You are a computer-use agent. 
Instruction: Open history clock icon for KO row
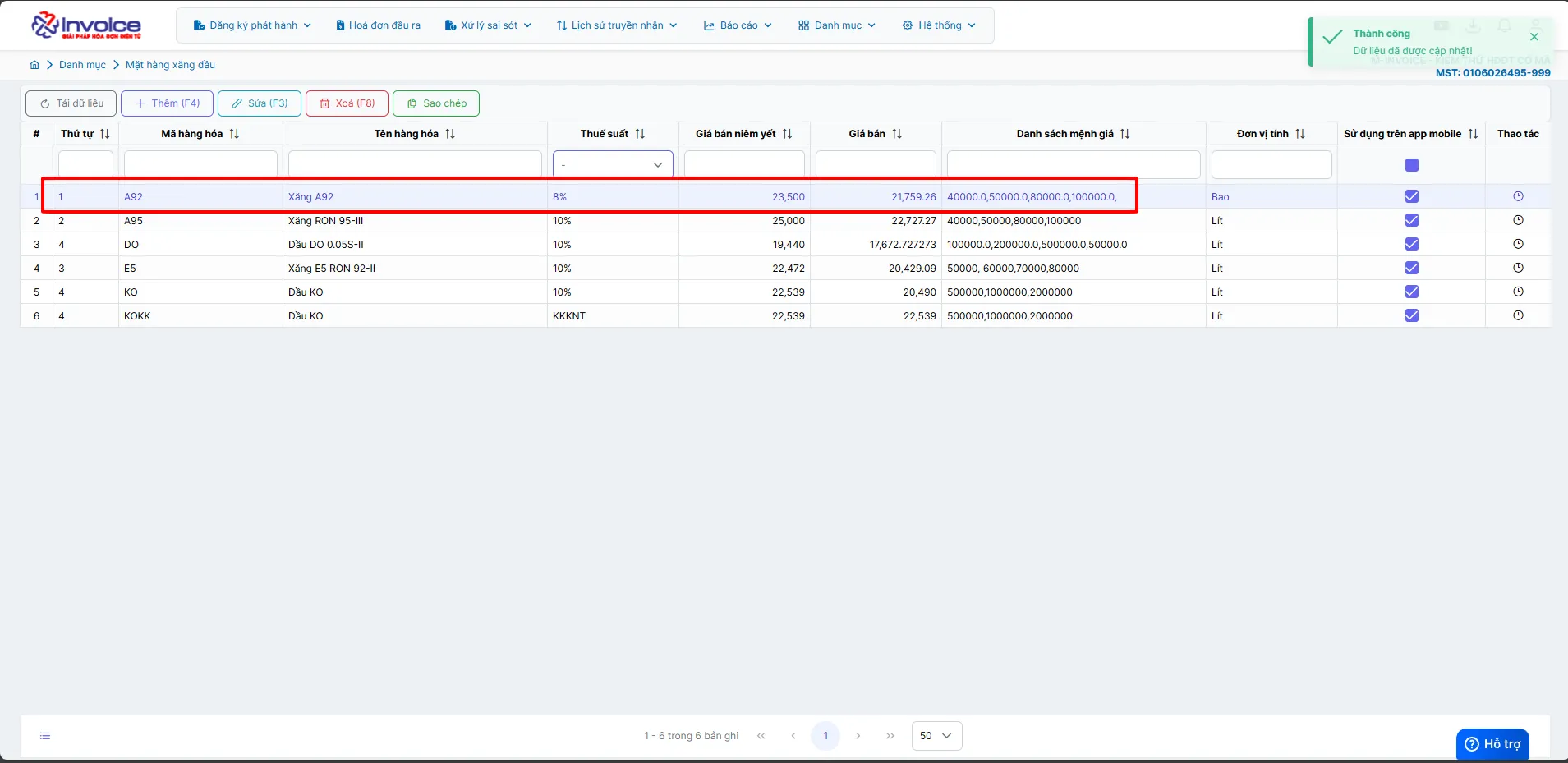point(1518,292)
